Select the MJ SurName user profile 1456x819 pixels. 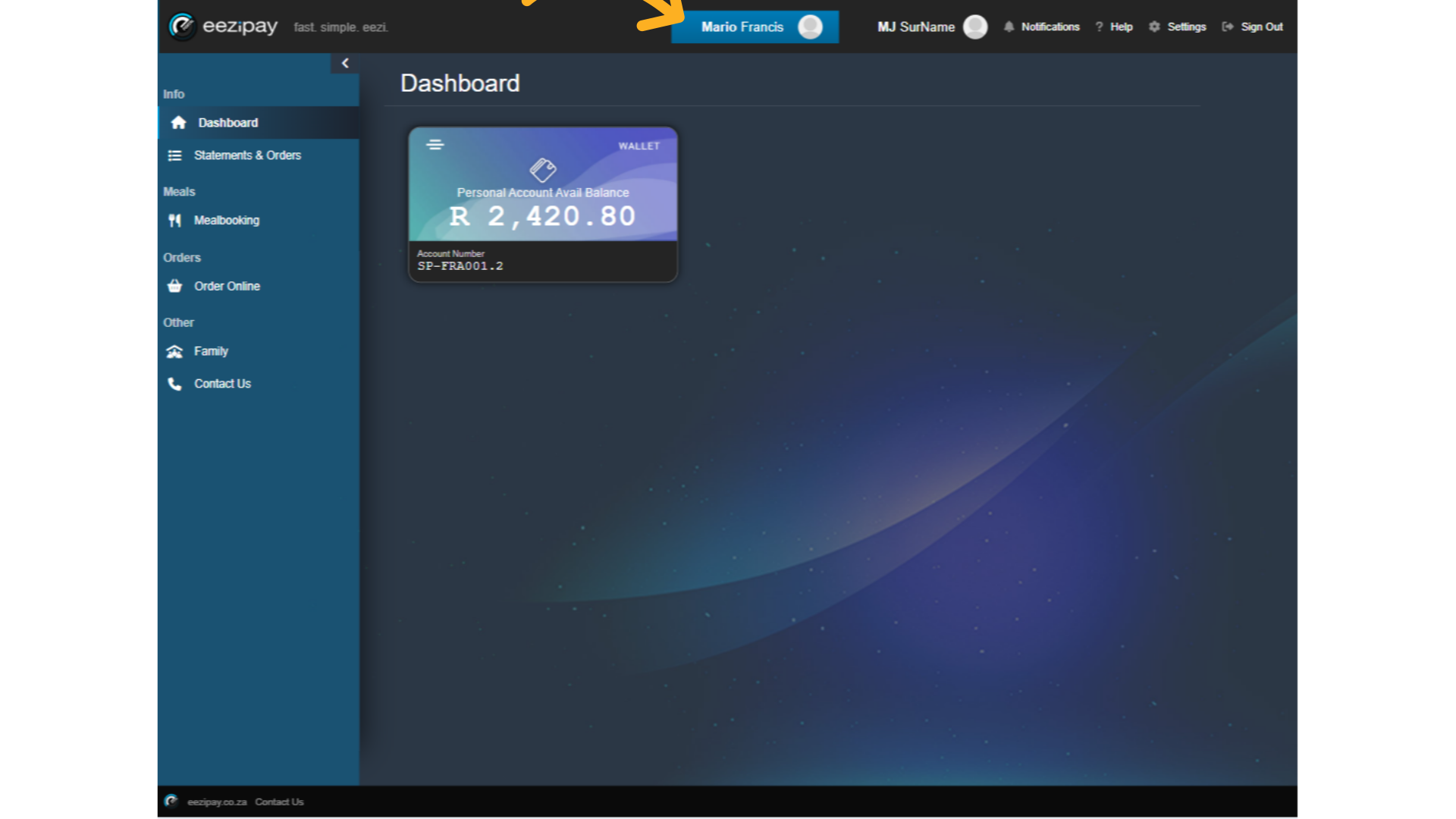click(932, 27)
